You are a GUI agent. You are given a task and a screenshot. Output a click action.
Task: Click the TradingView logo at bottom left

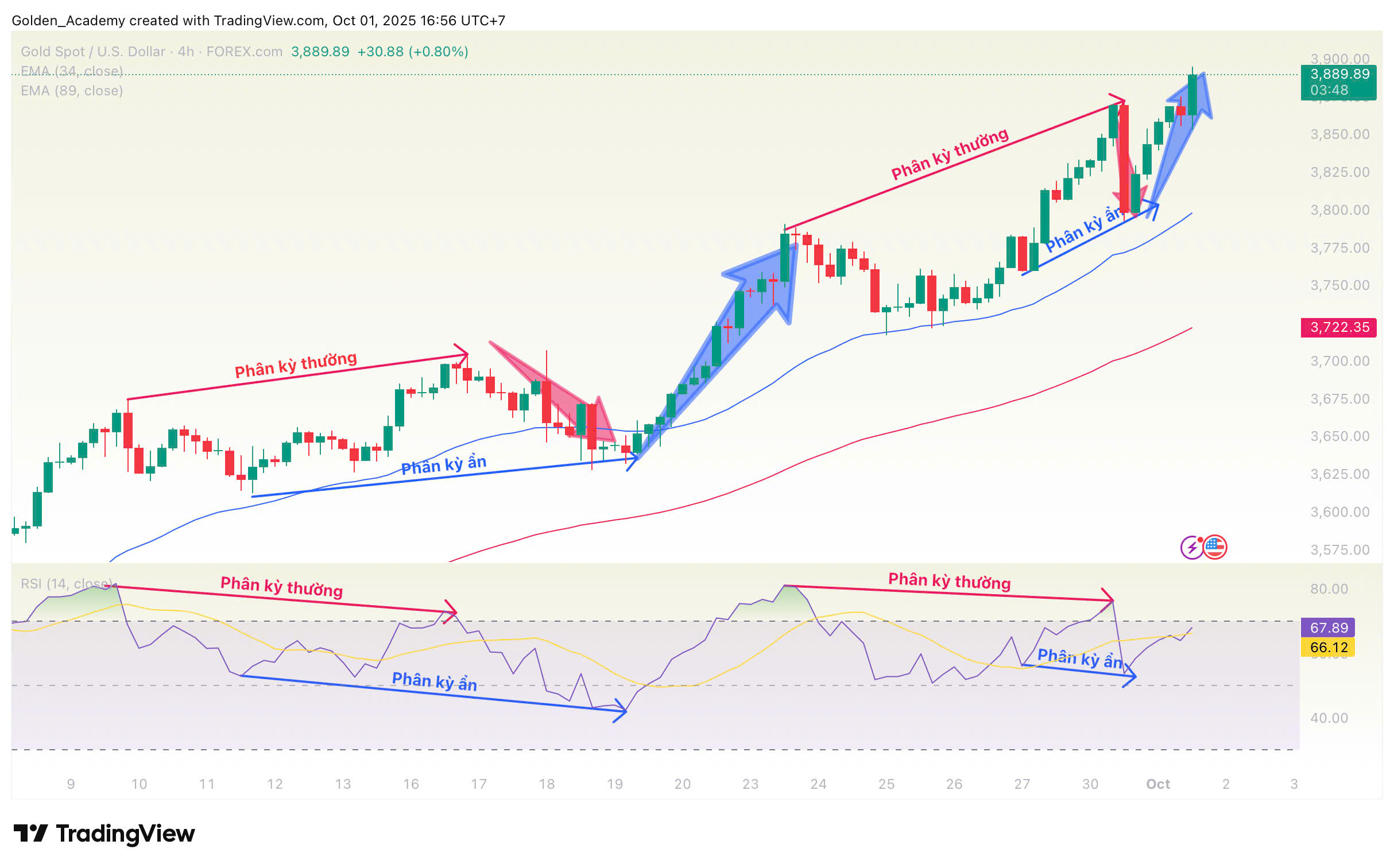coord(104,833)
